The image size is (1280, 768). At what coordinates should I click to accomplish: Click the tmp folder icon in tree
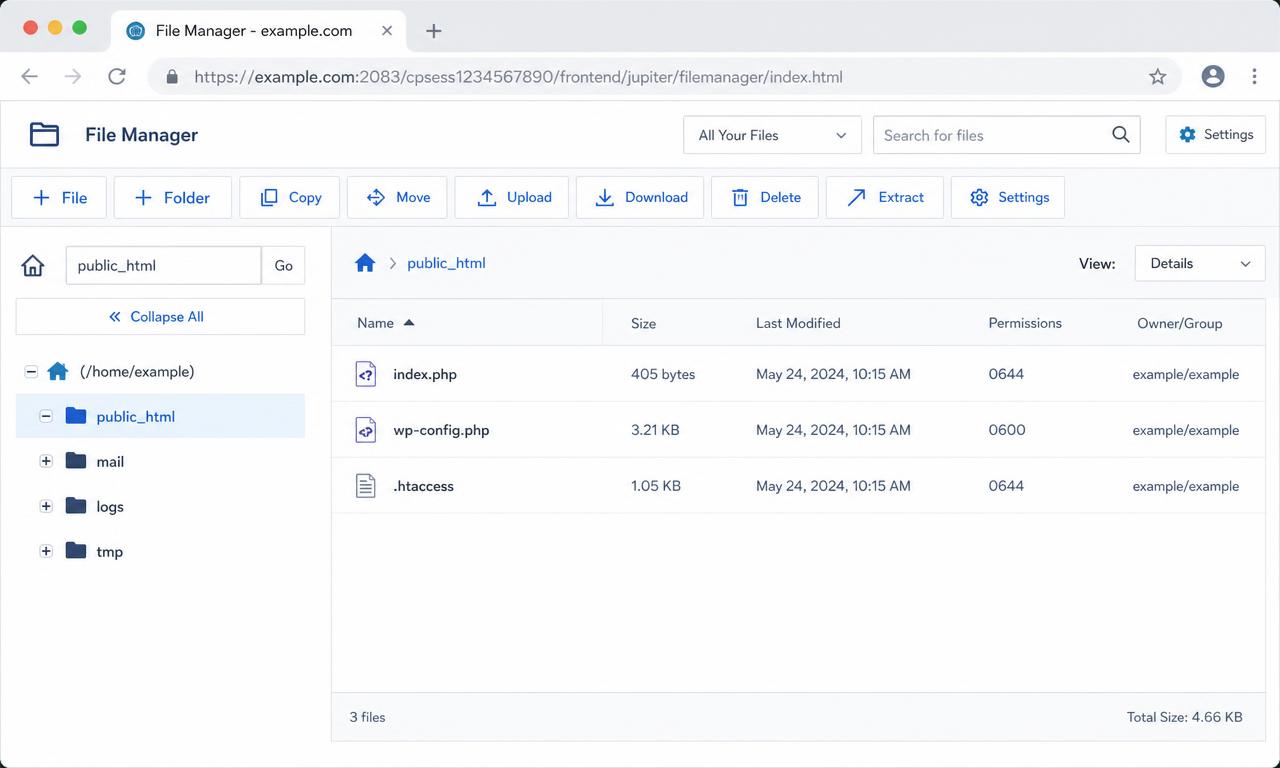pyautogui.click(x=76, y=551)
